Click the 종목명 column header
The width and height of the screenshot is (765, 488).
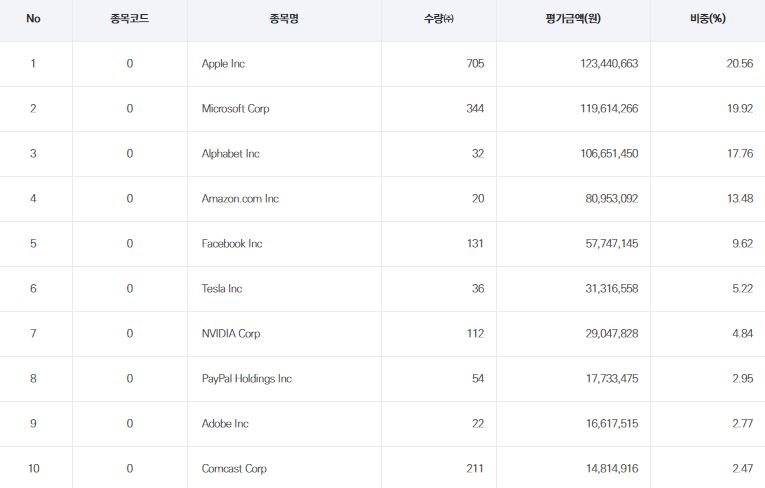coord(284,19)
